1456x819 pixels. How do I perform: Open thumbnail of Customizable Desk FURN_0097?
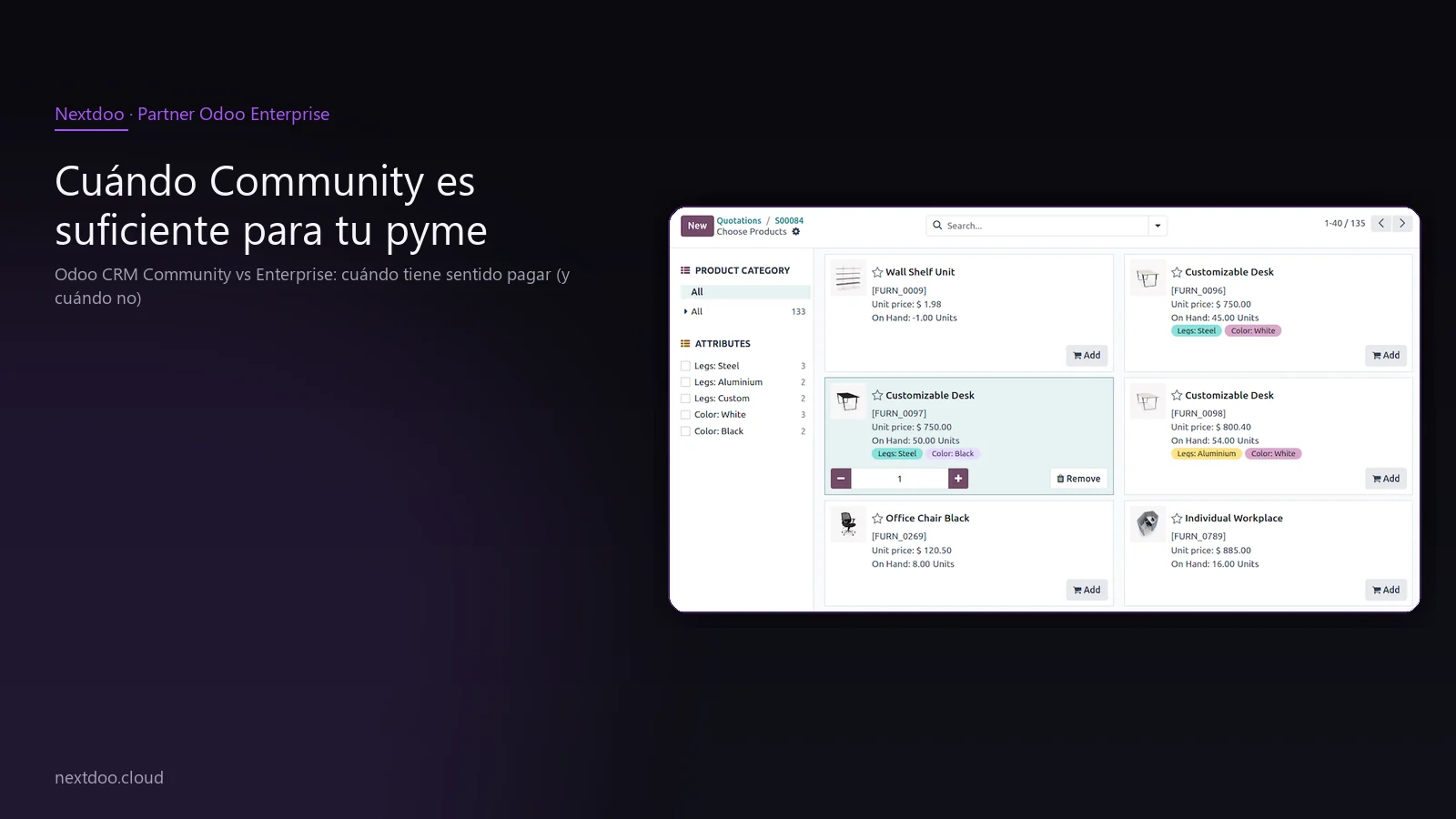(x=848, y=401)
